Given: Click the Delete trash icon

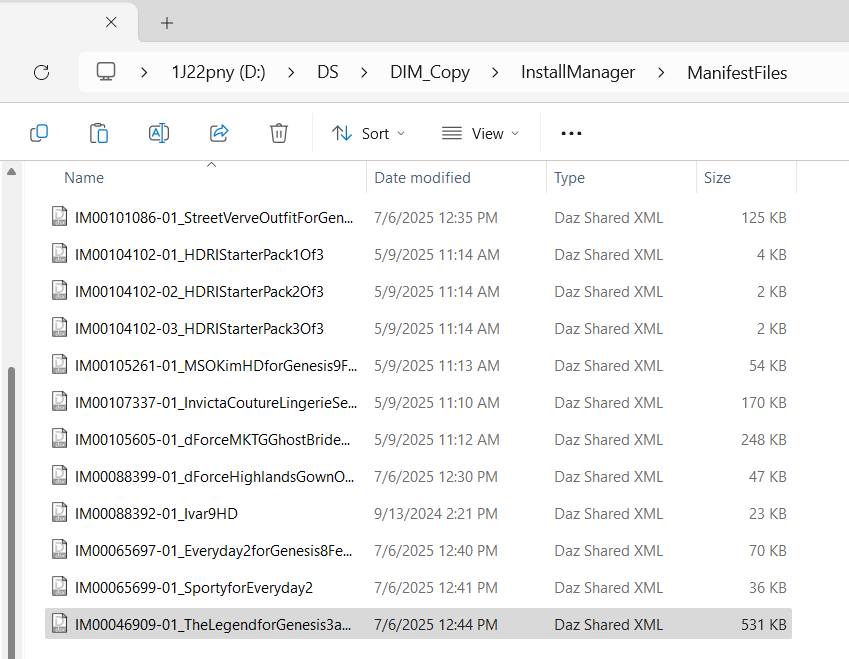Looking at the screenshot, I should click(x=279, y=133).
